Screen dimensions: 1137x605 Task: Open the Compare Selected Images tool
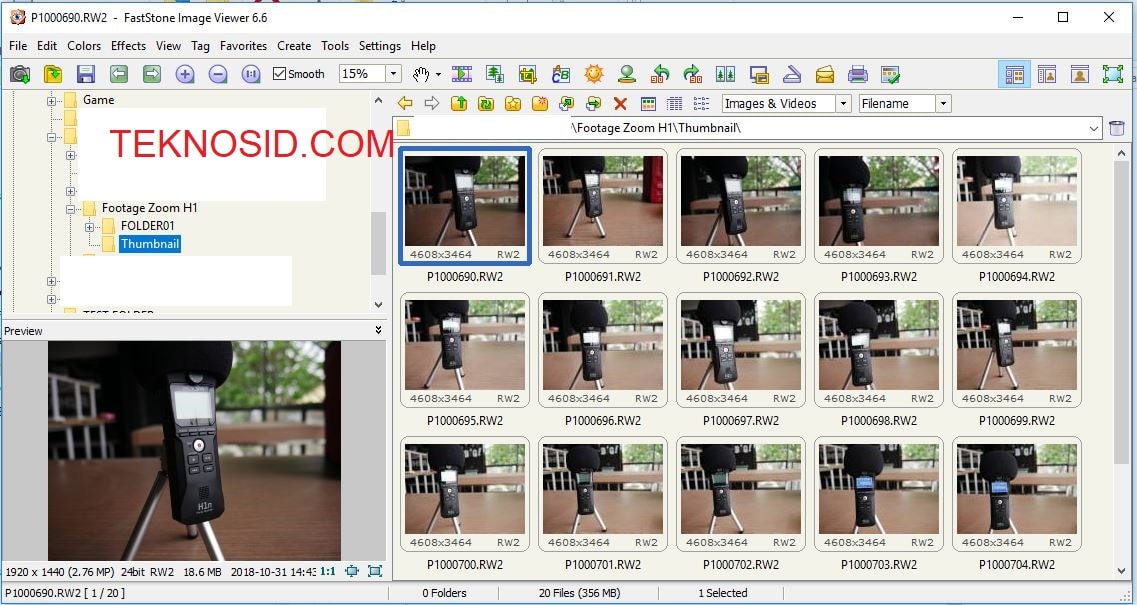(x=725, y=74)
